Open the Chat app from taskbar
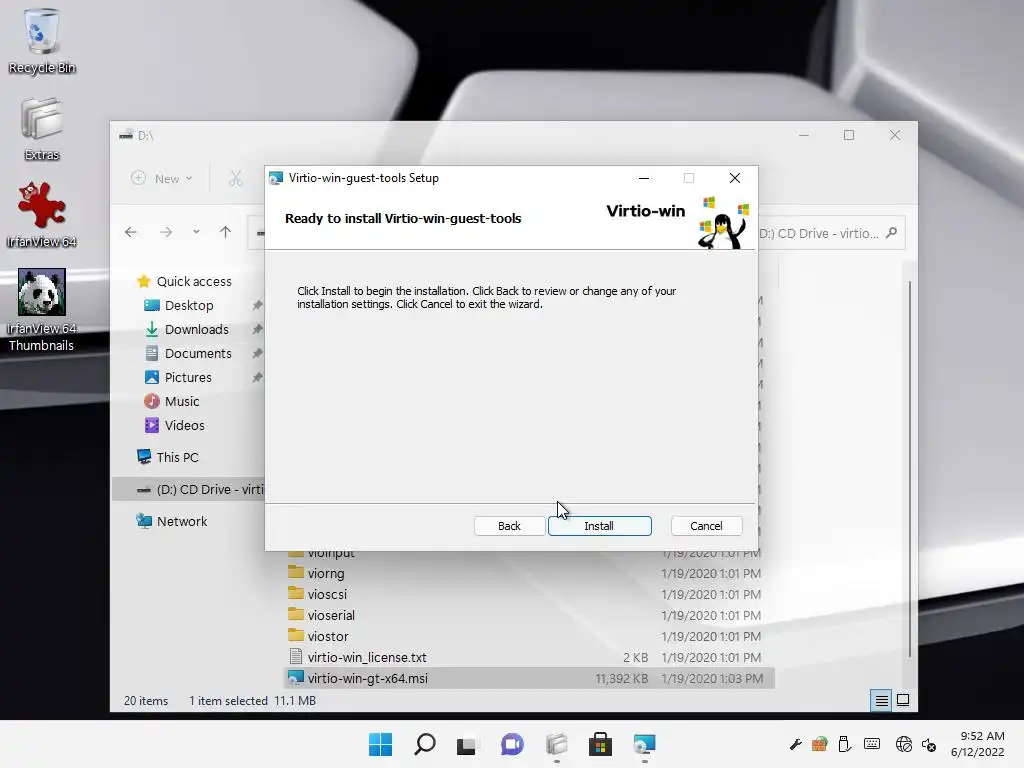The image size is (1024, 768). click(512, 744)
